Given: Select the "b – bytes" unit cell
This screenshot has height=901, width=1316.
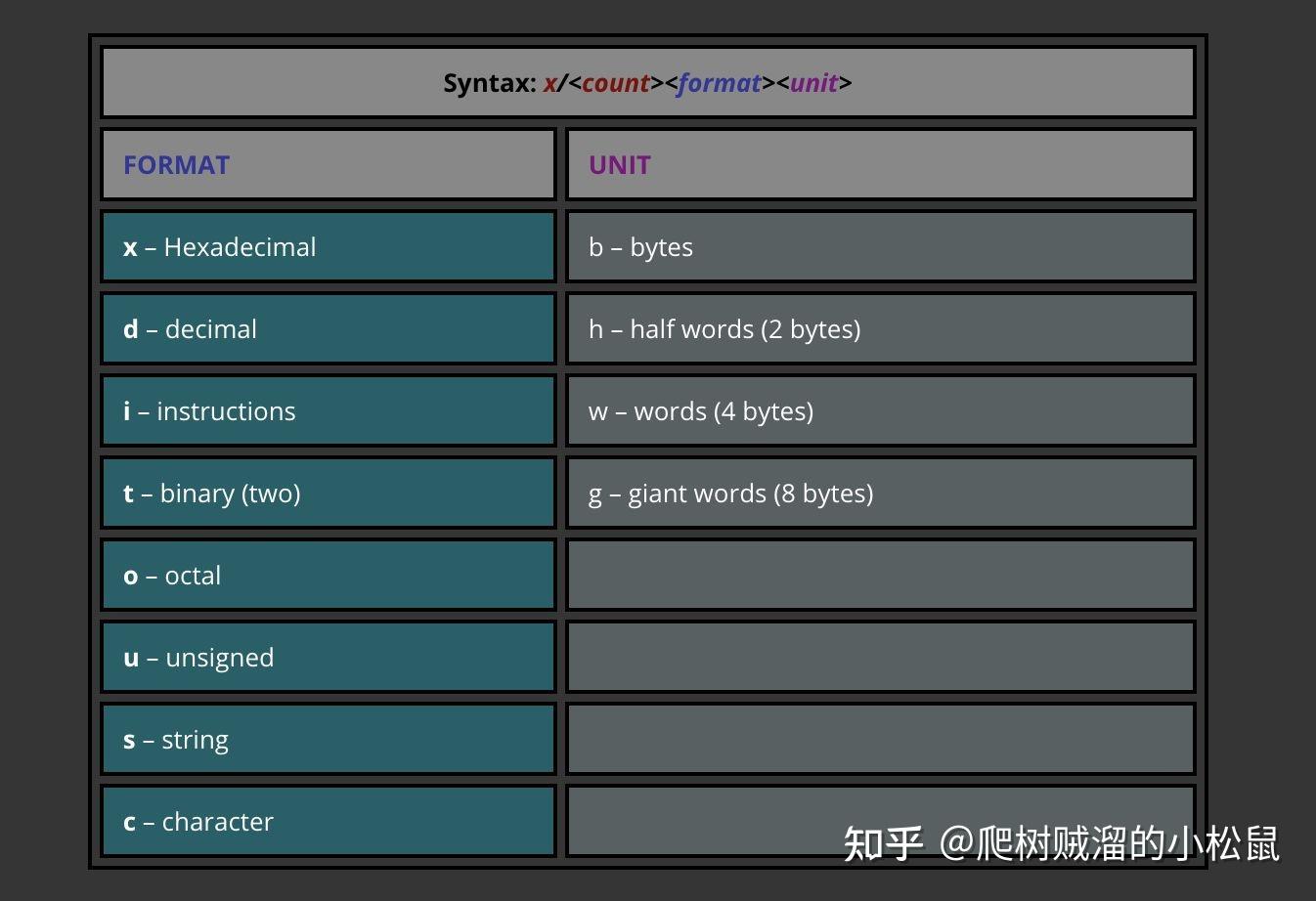Looking at the screenshot, I should click(x=878, y=246).
